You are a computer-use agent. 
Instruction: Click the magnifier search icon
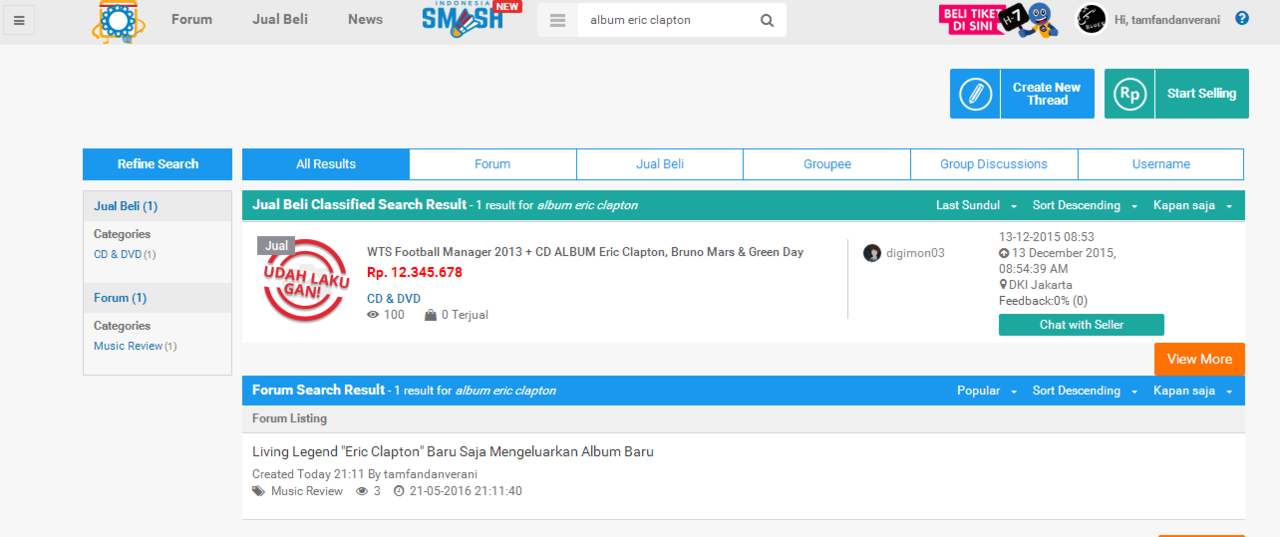pos(767,20)
